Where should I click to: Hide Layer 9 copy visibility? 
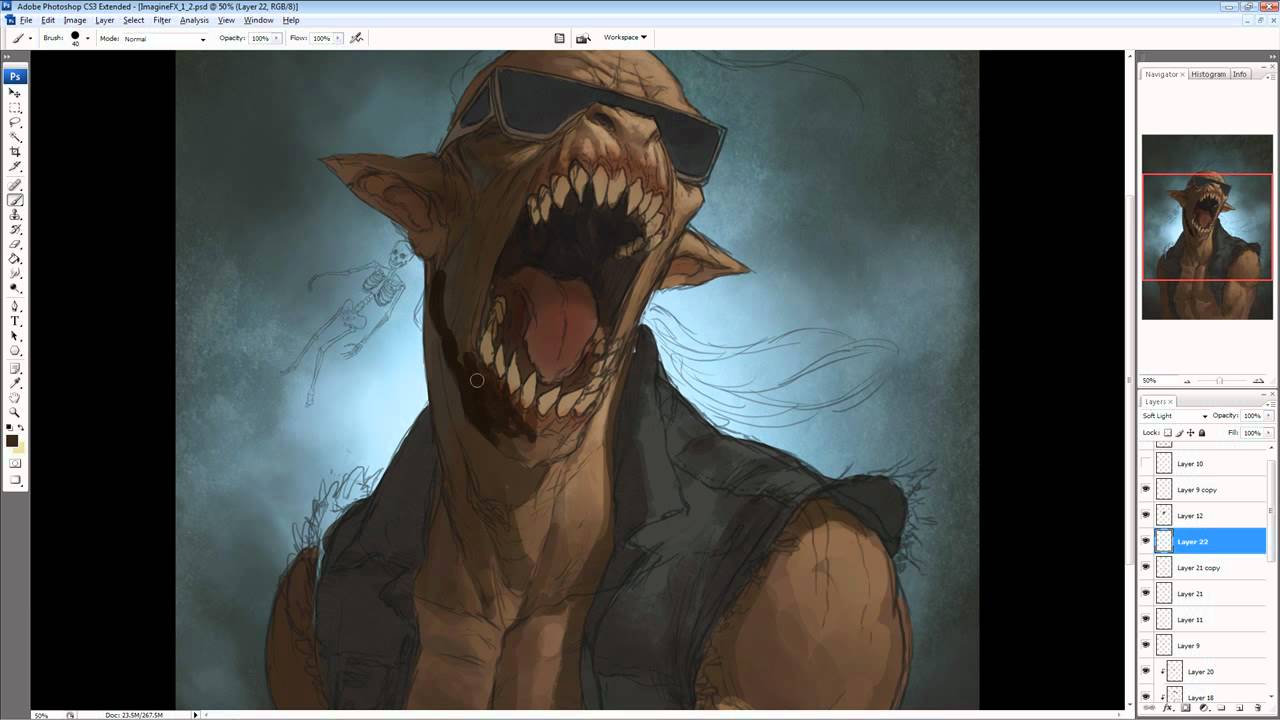pos(1146,490)
